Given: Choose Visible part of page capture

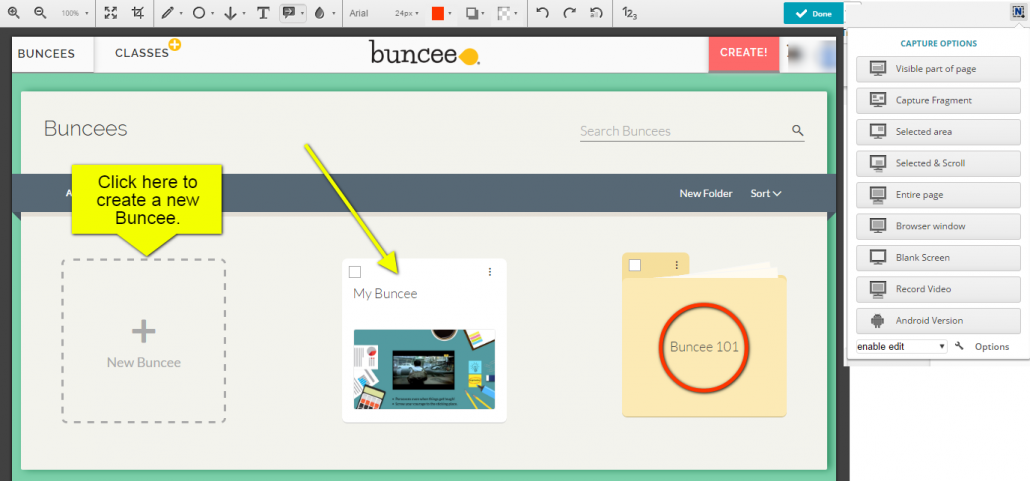Looking at the screenshot, I should [937, 69].
